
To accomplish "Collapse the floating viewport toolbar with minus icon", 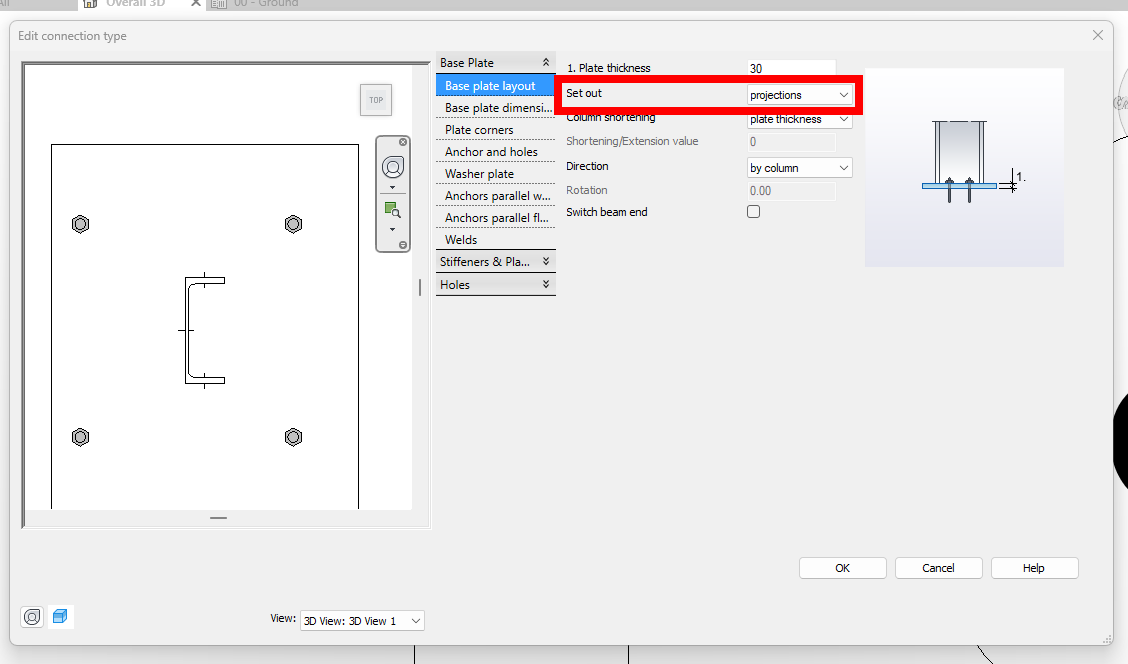I will pyautogui.click(x=403, y=244).
